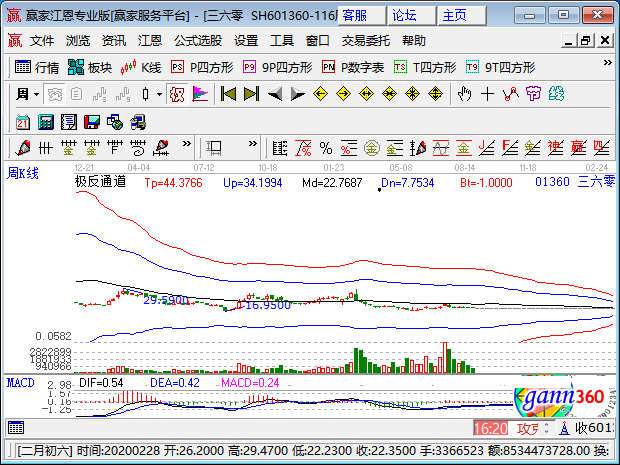Toggle the 权 rights-adjustment button
The width and height of the screenshot is (620, 465).
coord(177,94)
